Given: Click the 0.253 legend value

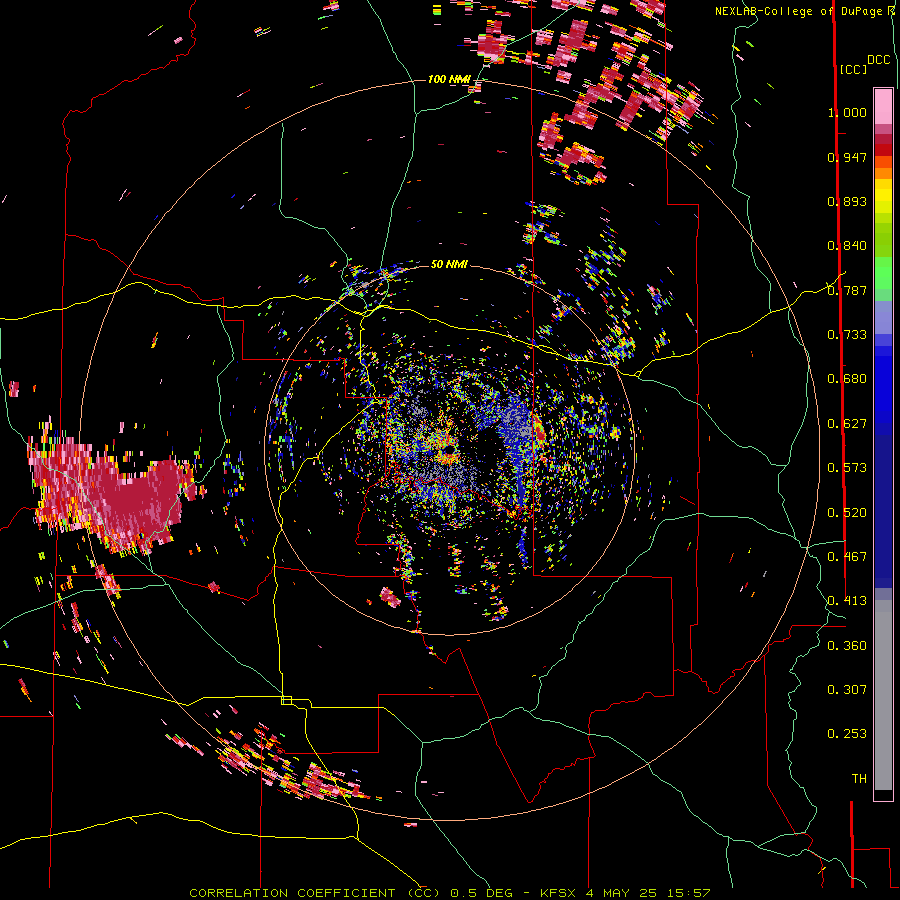Looking at the screenshot, I should click(x=847, y=734).
